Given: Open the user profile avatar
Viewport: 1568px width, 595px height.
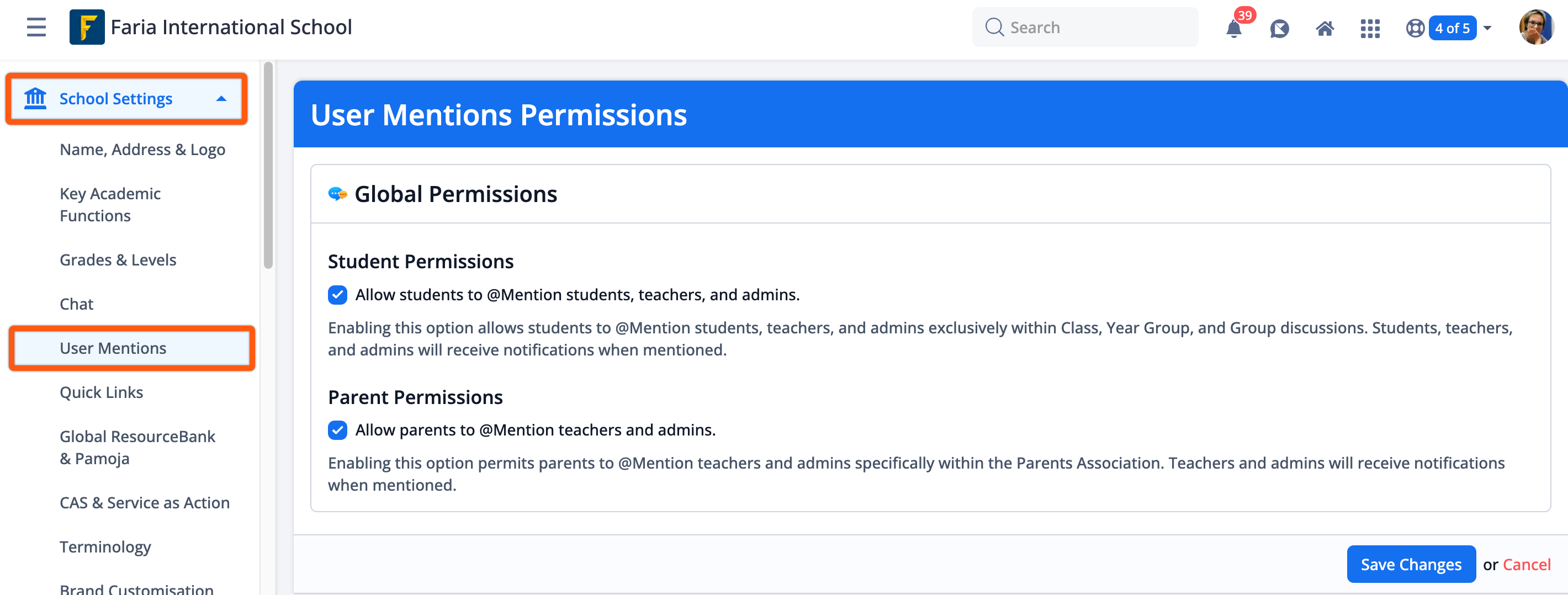Looking at the screenshot, I should point(1536,28).
